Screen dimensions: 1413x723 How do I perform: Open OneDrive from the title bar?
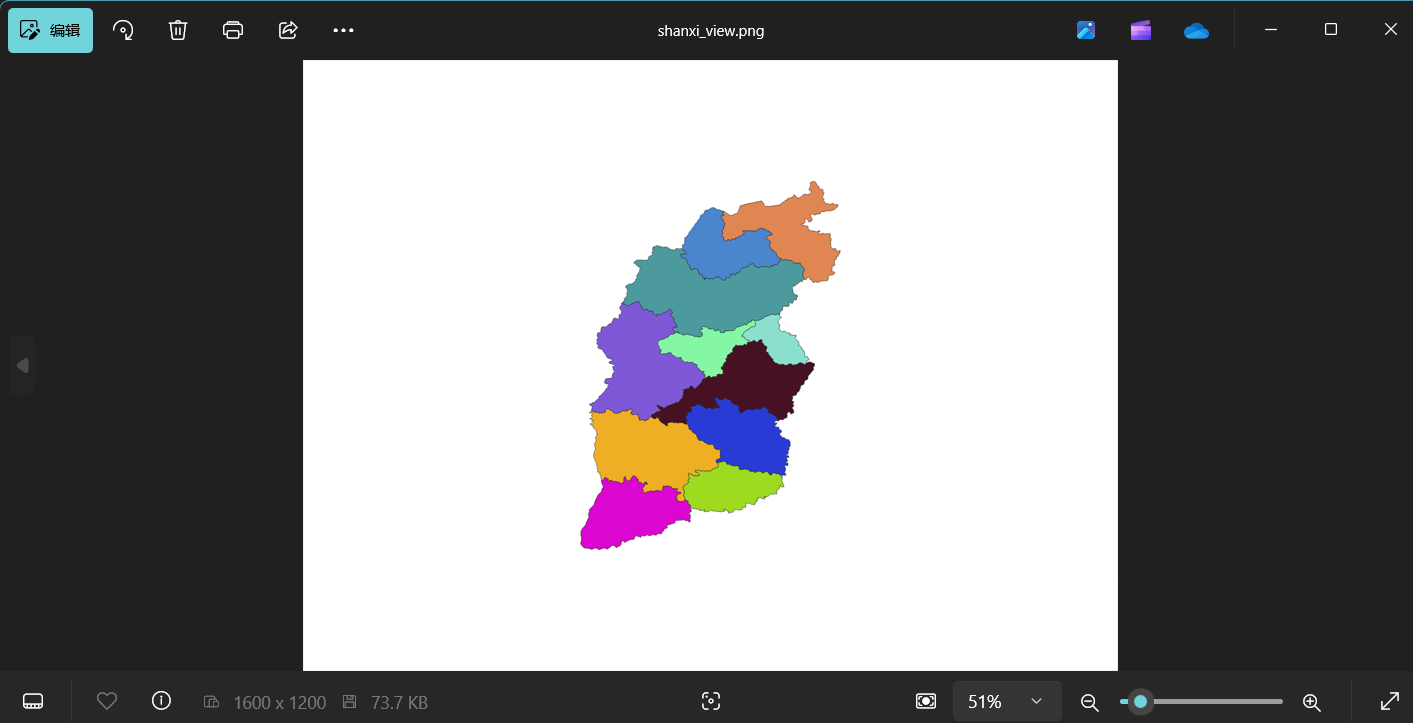[1196, 30]
